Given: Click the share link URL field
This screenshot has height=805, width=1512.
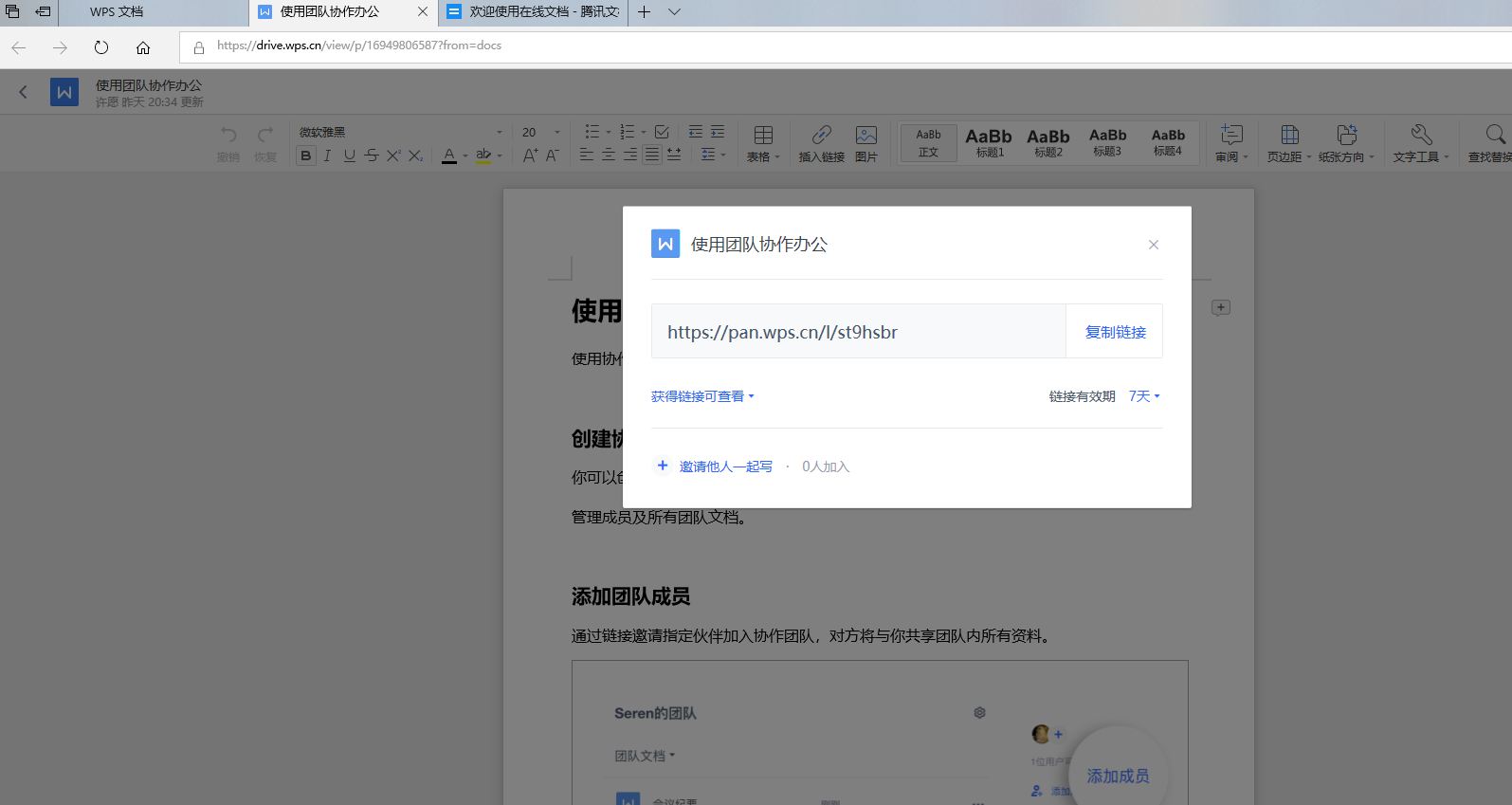Looking at the screenshot, I should coord(858,332).
